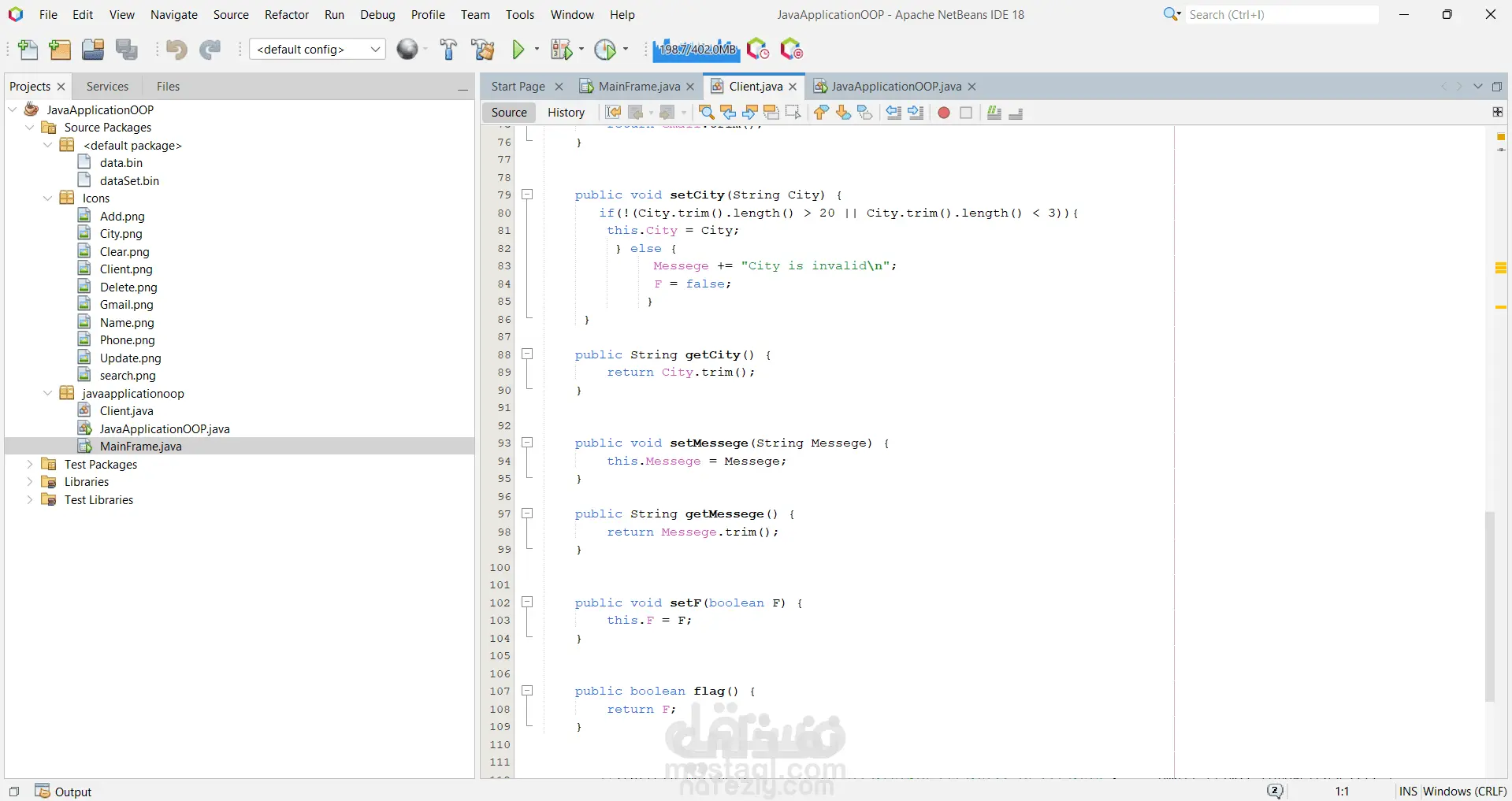Collapse getCity method code fold

pos(528,354)
